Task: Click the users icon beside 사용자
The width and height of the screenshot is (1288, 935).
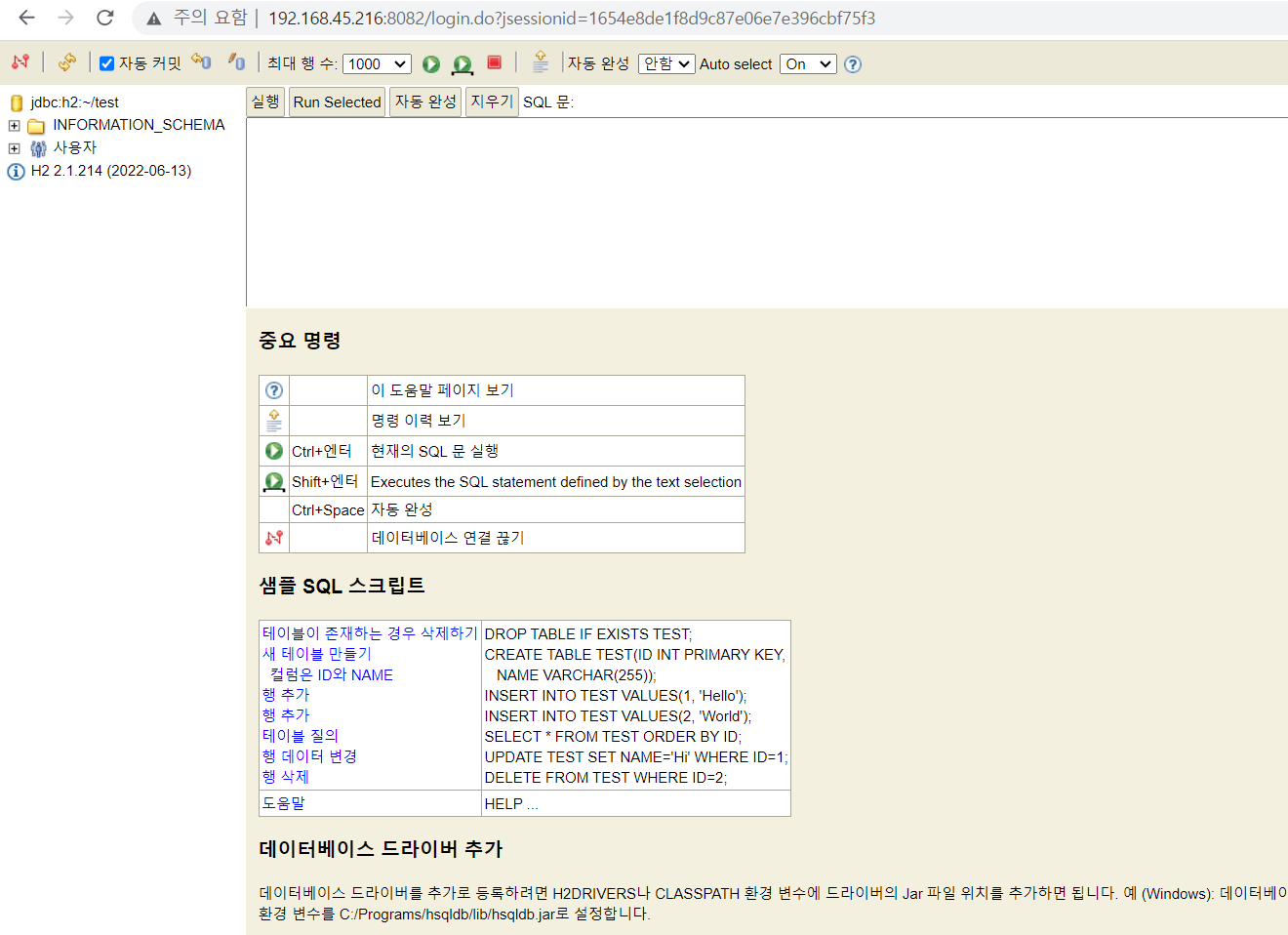Action: pos(38,148)
